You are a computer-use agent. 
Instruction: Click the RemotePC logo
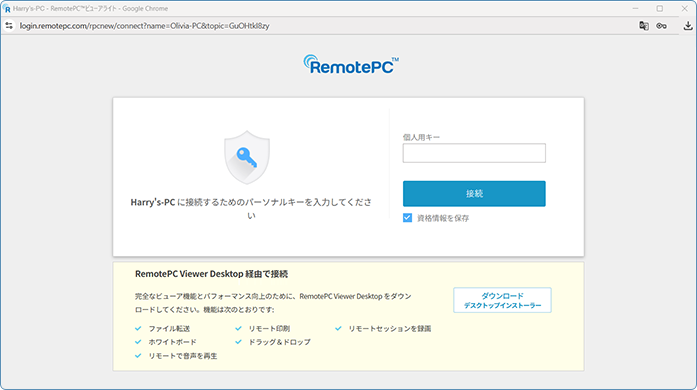[x=351, y=65]
